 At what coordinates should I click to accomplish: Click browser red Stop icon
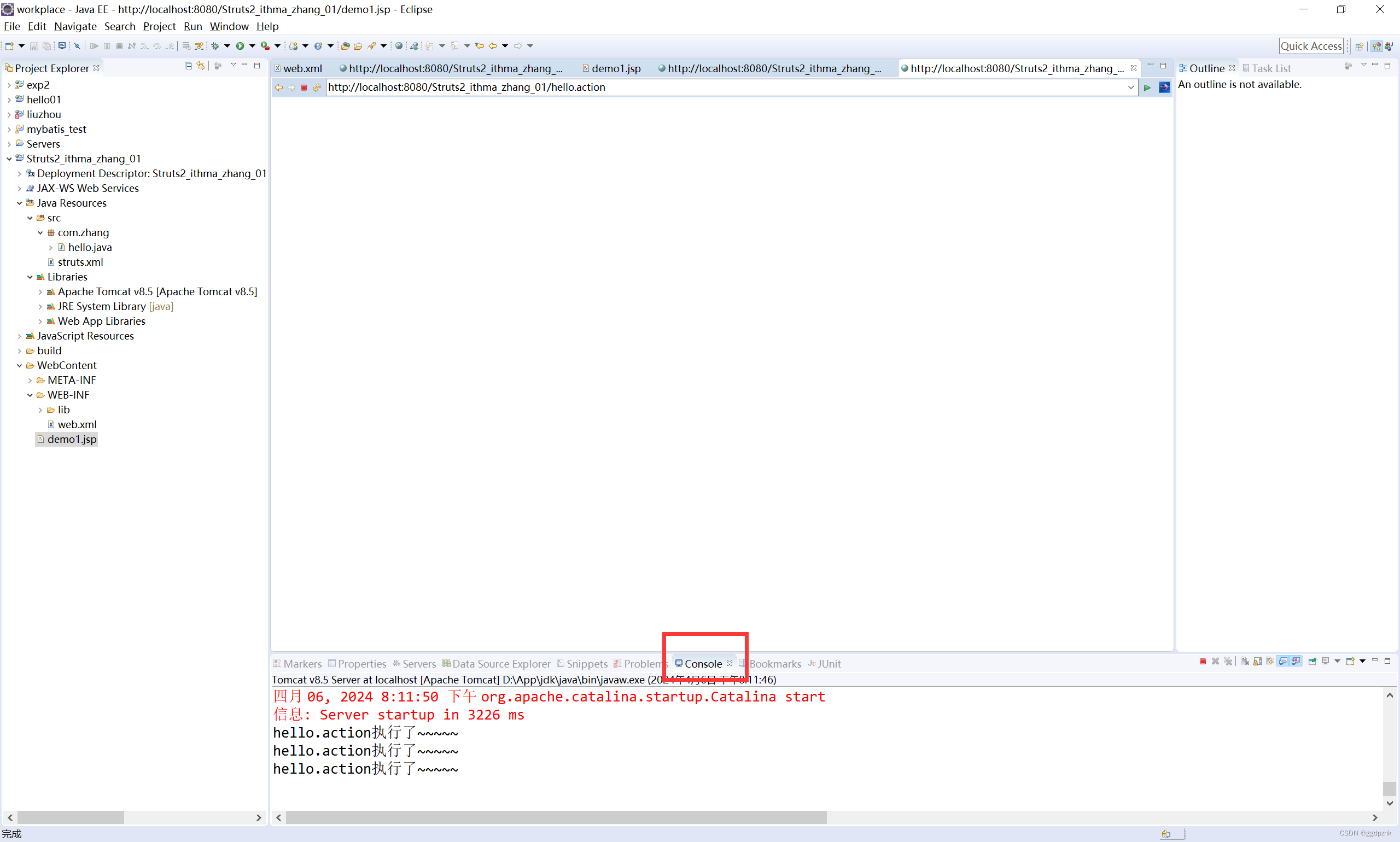pyautogui.click(x=304, y=87)
